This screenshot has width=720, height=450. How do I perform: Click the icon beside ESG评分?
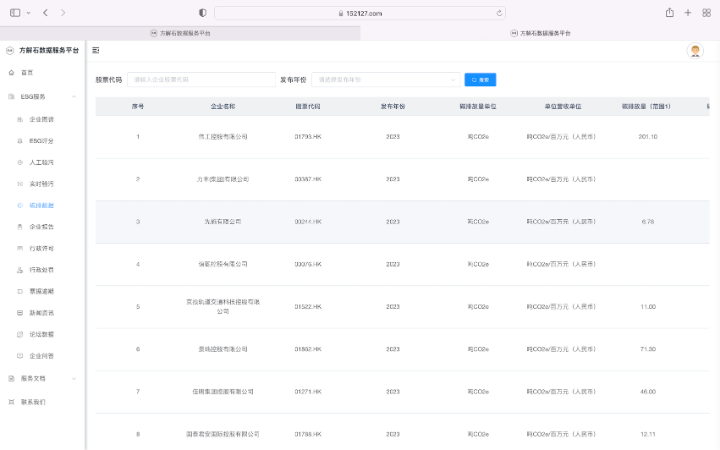point(20,141)
